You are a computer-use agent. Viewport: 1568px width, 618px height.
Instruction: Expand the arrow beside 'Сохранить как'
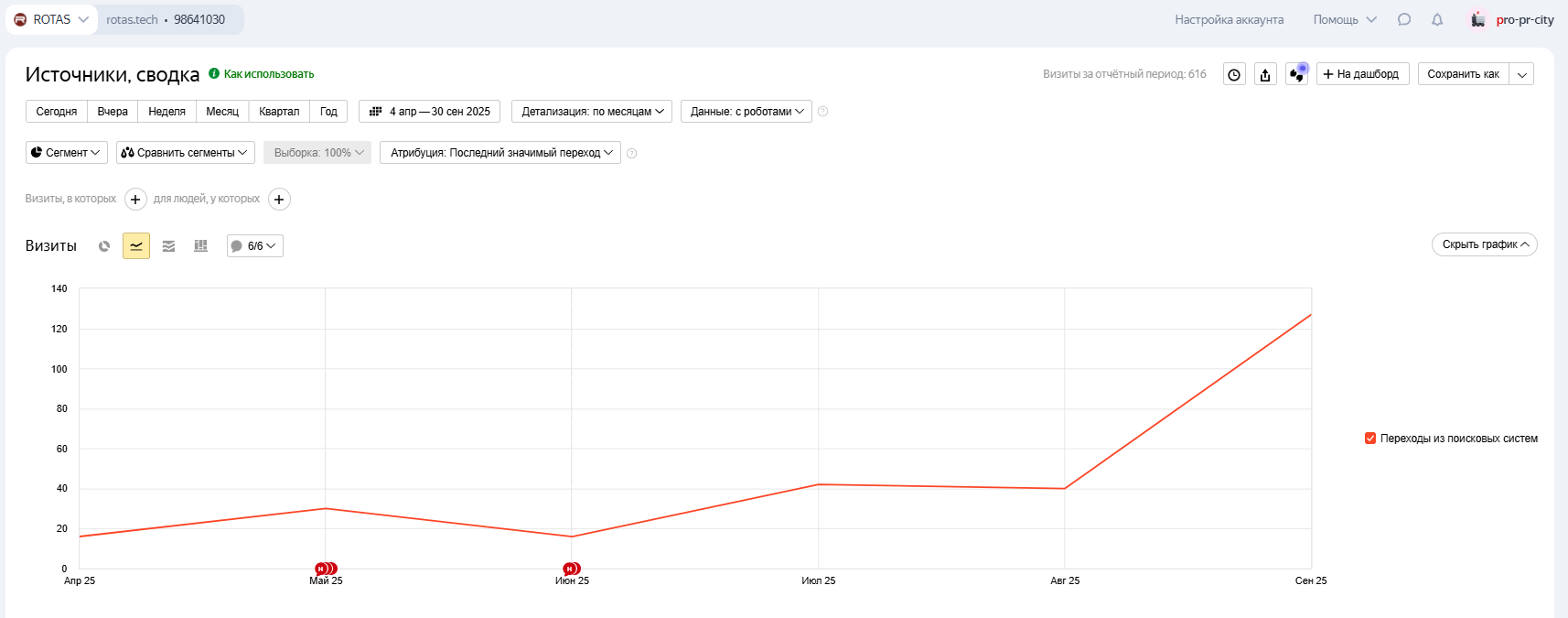[1522, 75]
